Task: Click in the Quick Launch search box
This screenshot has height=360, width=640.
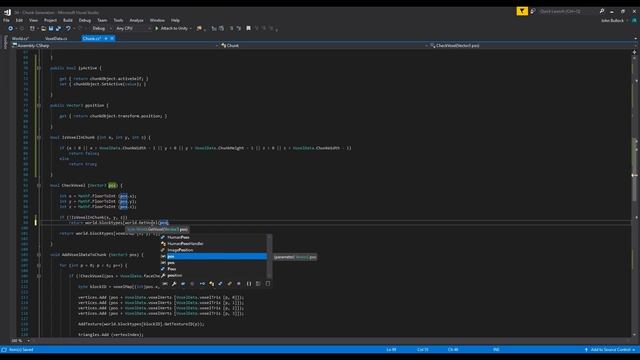Action: (x=567, y=11)
